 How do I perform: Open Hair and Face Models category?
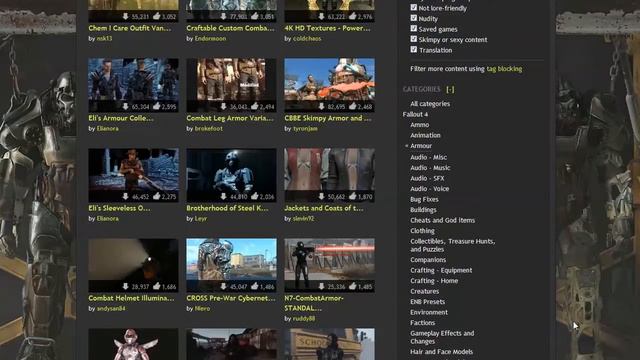(x=441, y=352)
